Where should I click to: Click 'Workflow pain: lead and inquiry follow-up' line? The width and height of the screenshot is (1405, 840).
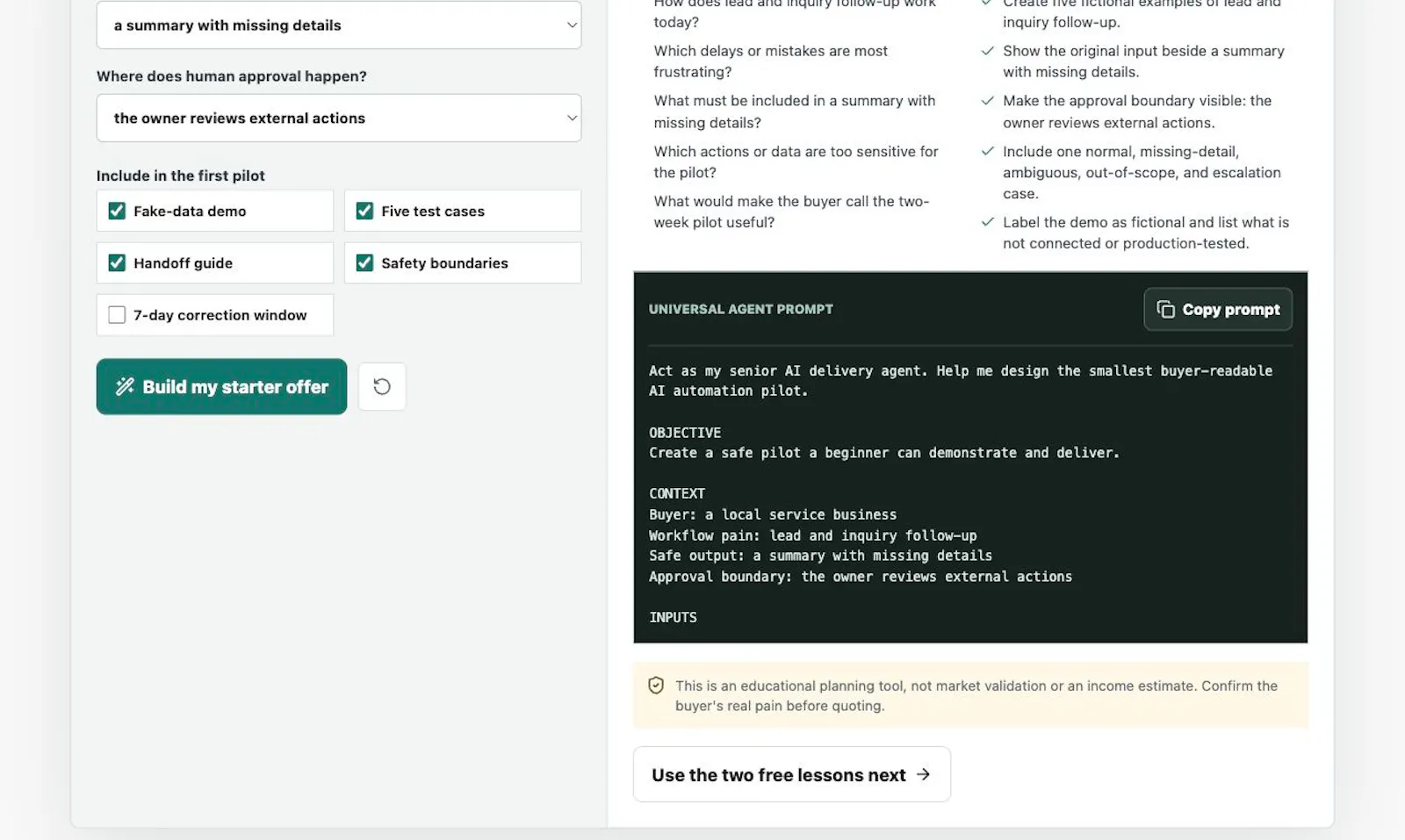(x=812, y=535)
